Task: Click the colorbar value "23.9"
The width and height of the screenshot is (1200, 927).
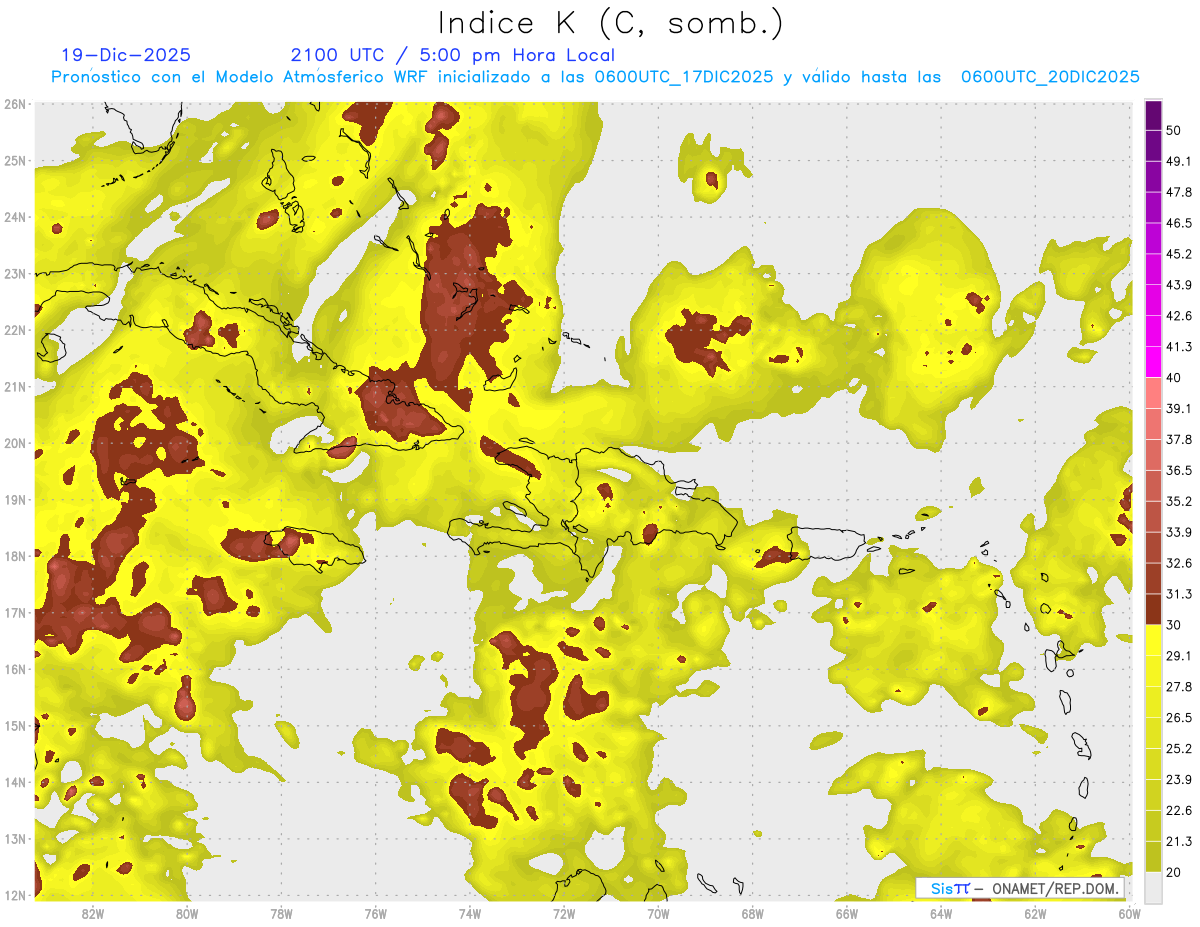Action: 1178,780
